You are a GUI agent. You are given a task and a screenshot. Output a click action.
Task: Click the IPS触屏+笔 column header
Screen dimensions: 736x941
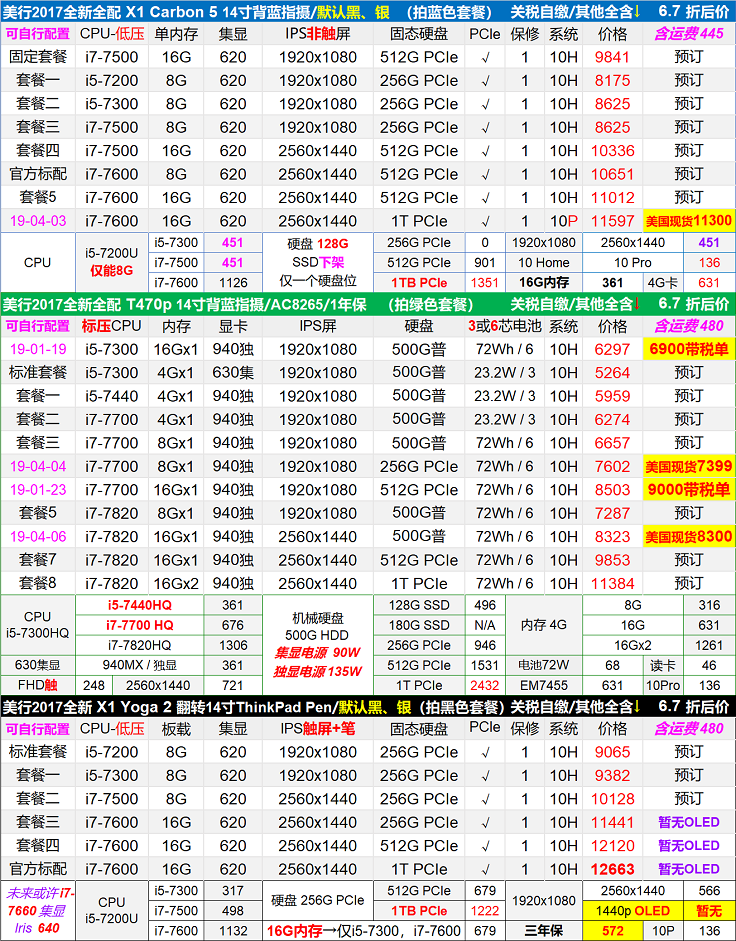(x=317, y=729)
